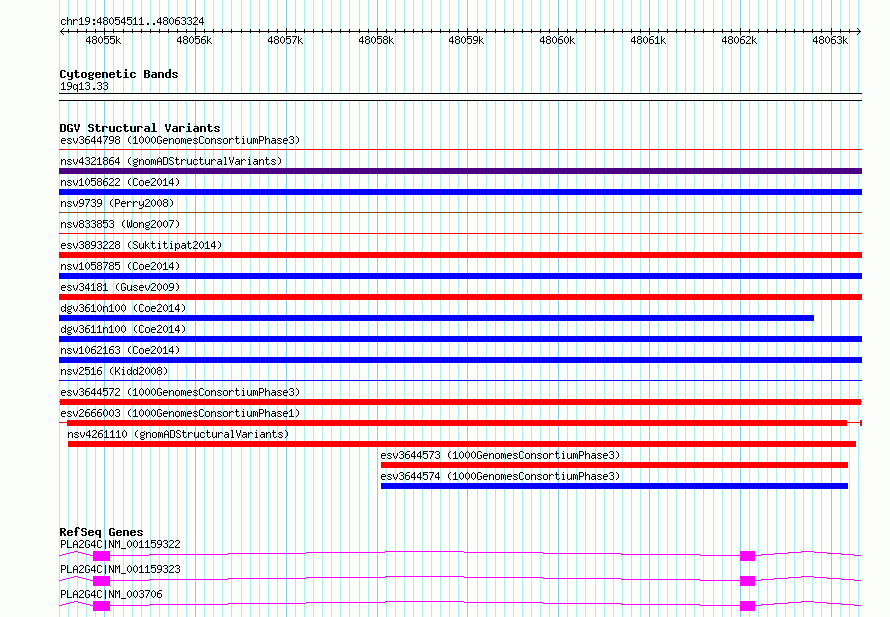Select the dgv3611n100 (Coe2014) label

(123, 329)
